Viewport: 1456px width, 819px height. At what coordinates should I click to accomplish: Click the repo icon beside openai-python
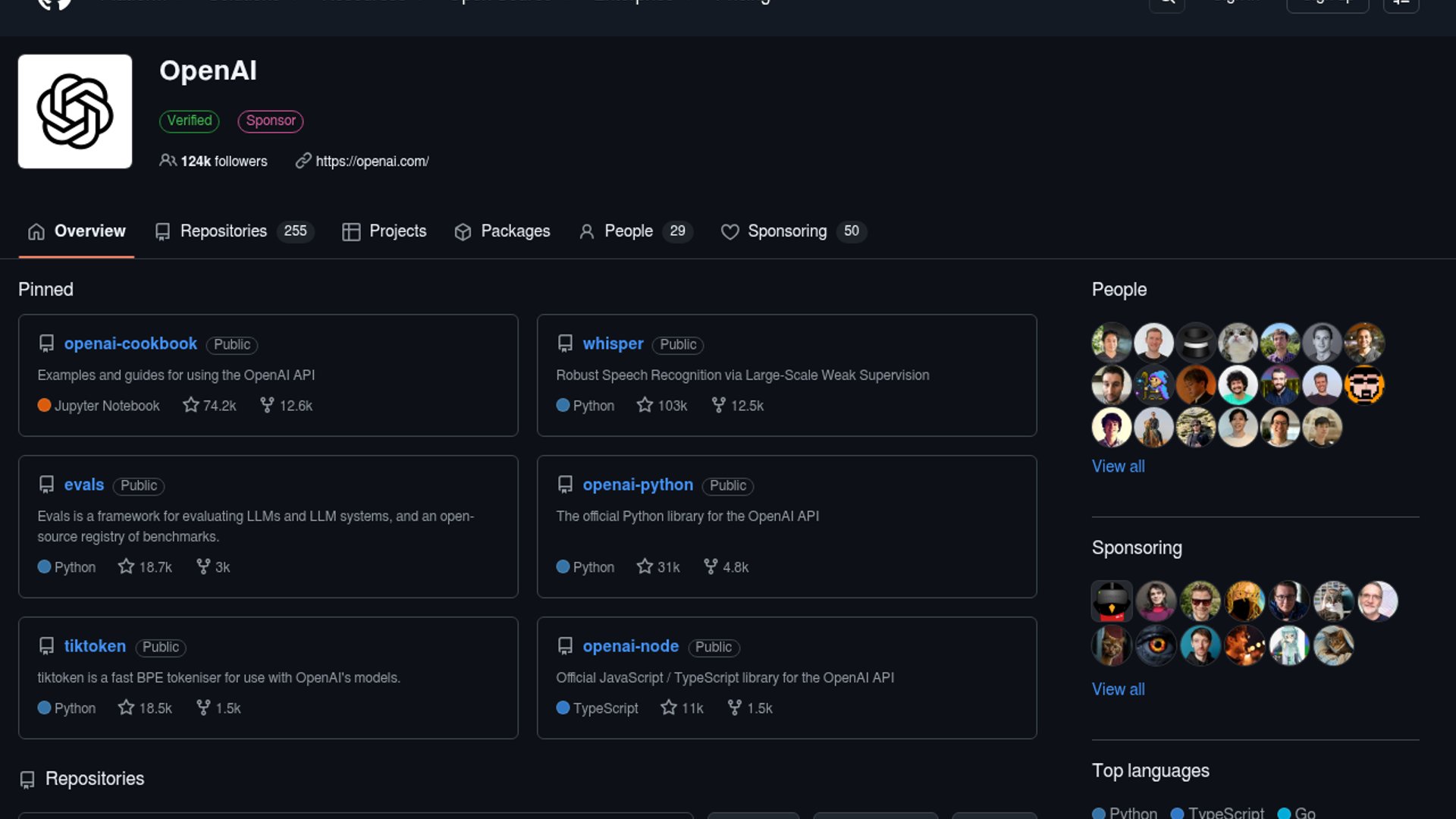[x=565, y=485]
